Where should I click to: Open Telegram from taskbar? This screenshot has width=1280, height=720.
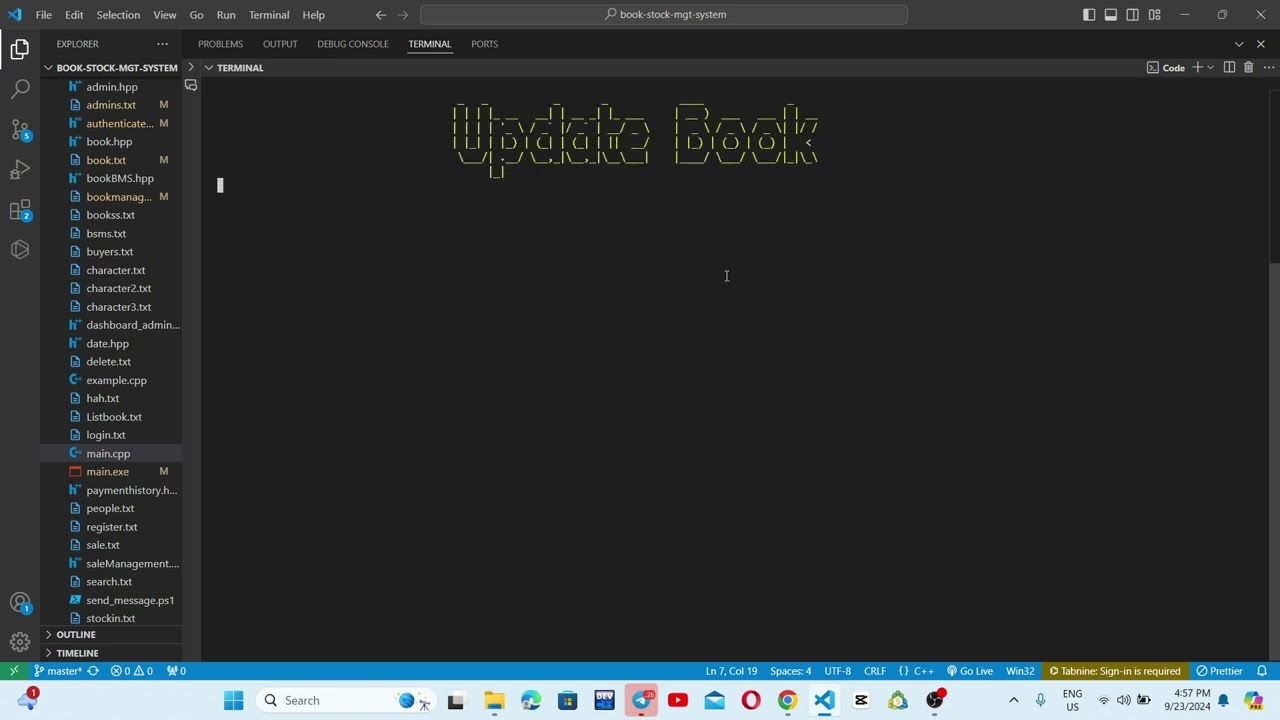point(641,700)
